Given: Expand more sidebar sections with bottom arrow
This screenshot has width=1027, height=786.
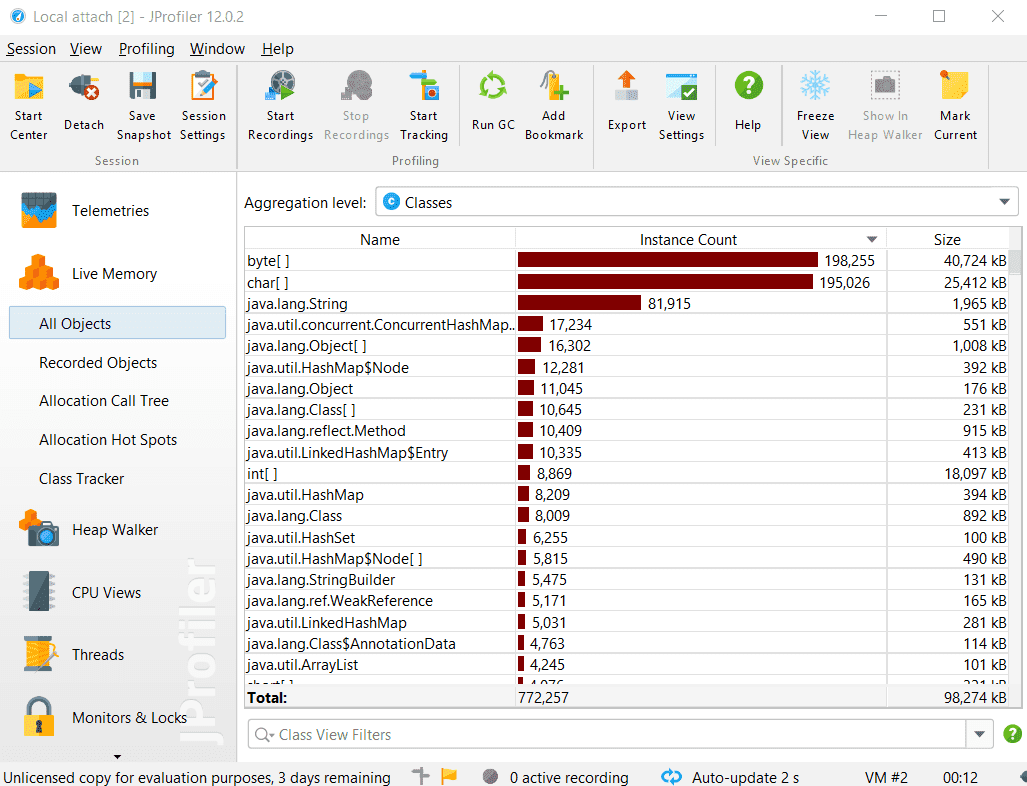Looking at the screenshot, I should pos(117,757).
